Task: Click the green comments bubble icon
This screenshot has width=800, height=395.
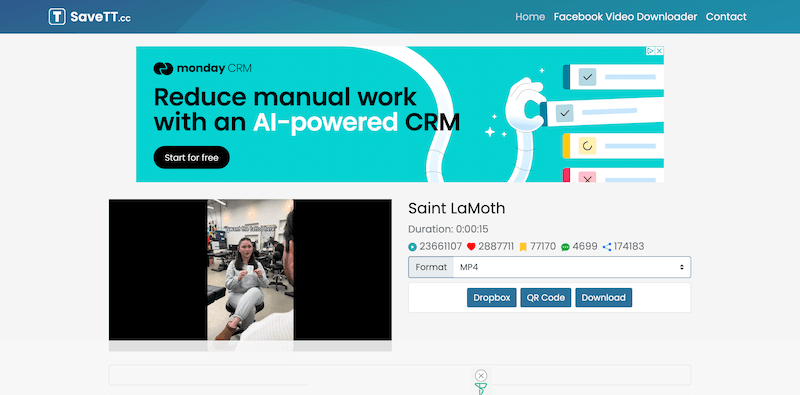Action: (565, 247)
